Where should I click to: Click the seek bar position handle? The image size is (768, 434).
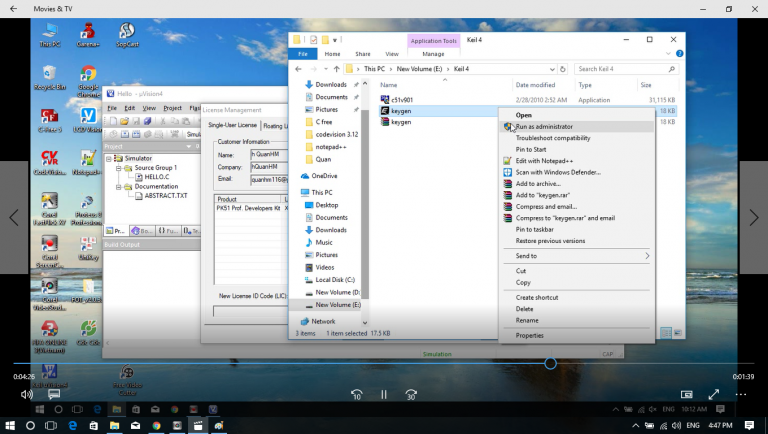550,363
